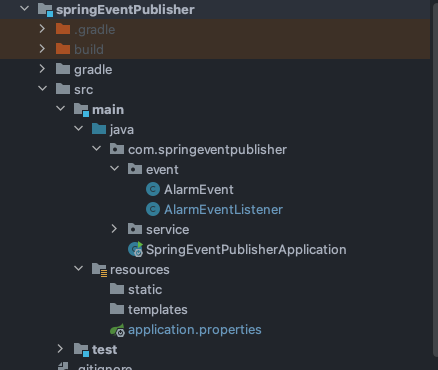Viewport: 438px width, 370px height.
Task: Click the test module folder icon
Action: click(x=81, y=350)
